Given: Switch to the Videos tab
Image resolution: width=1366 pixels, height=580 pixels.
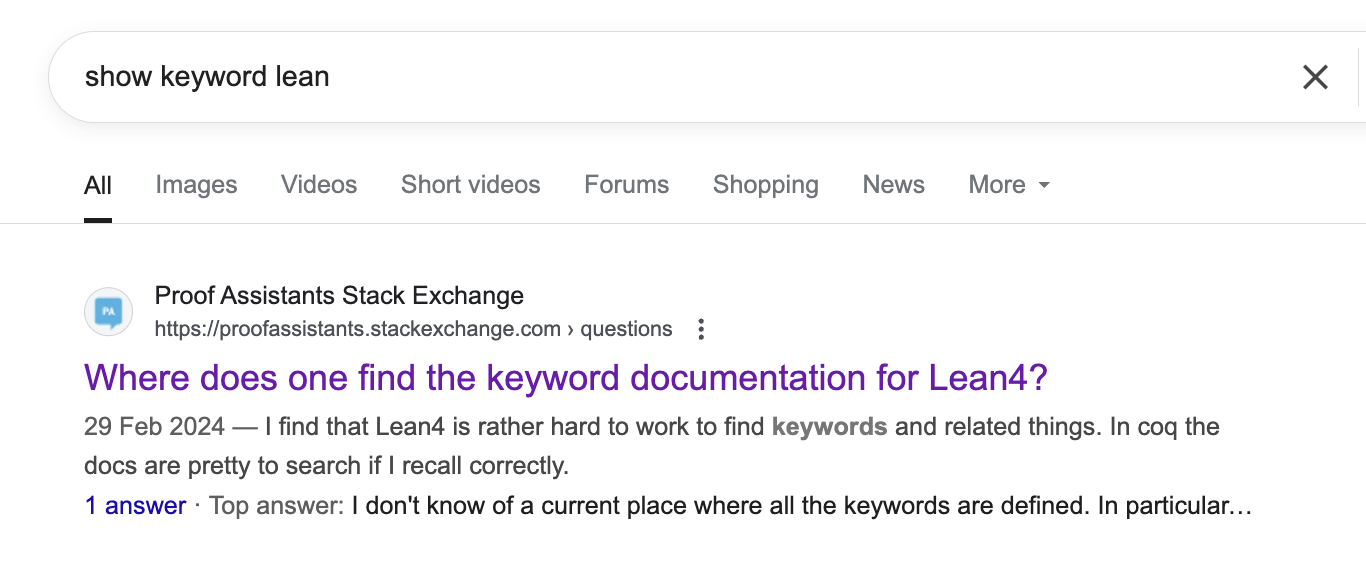Looking at the screenshot, I should [319, 185].
